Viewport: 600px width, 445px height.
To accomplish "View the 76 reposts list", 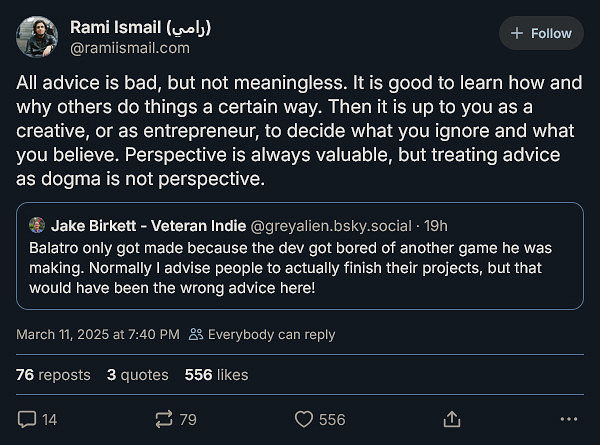I will [53, 375].
